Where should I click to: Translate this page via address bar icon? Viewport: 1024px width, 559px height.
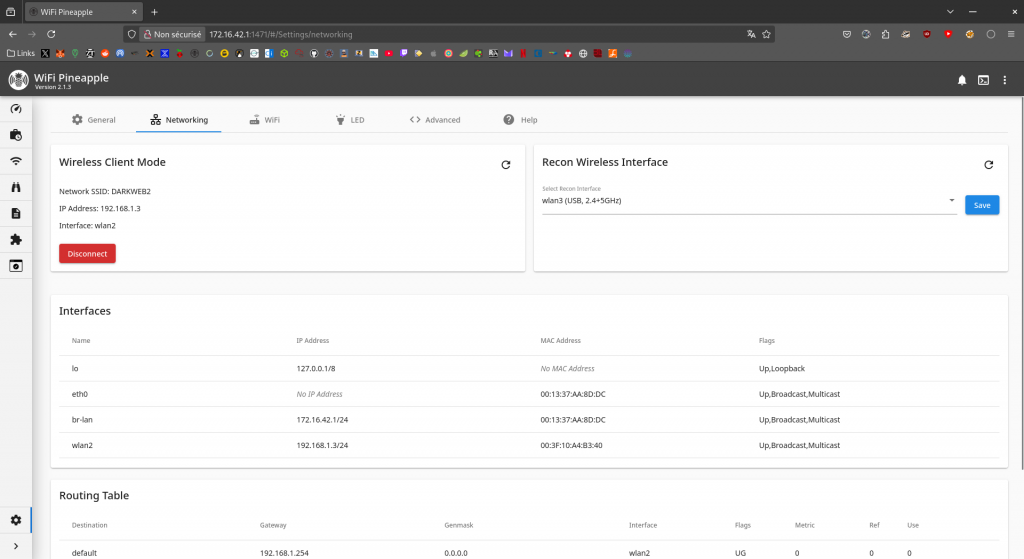[751, 34]
